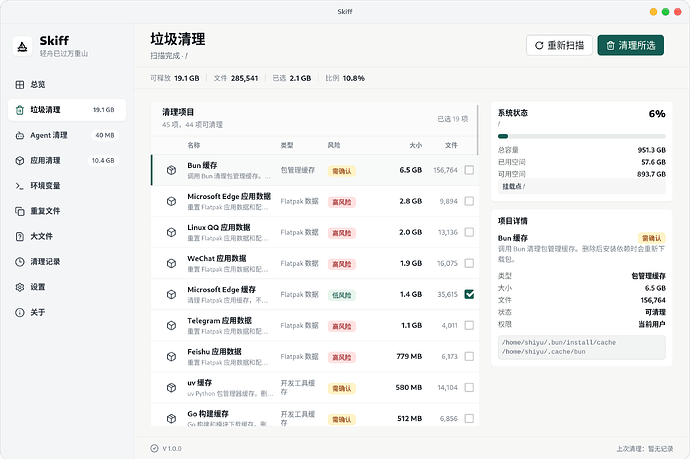The image size is (690, 459).
Task: Click the 低风险 badge on Edge 缓存 row
Action: 341,295
